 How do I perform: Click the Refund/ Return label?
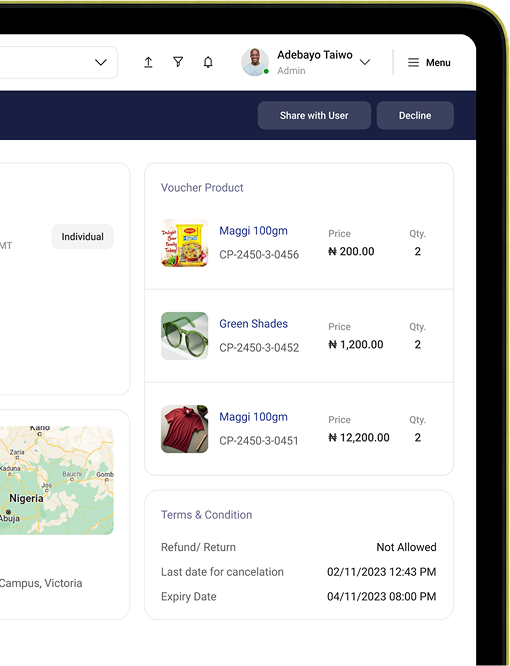pos(198,547)
